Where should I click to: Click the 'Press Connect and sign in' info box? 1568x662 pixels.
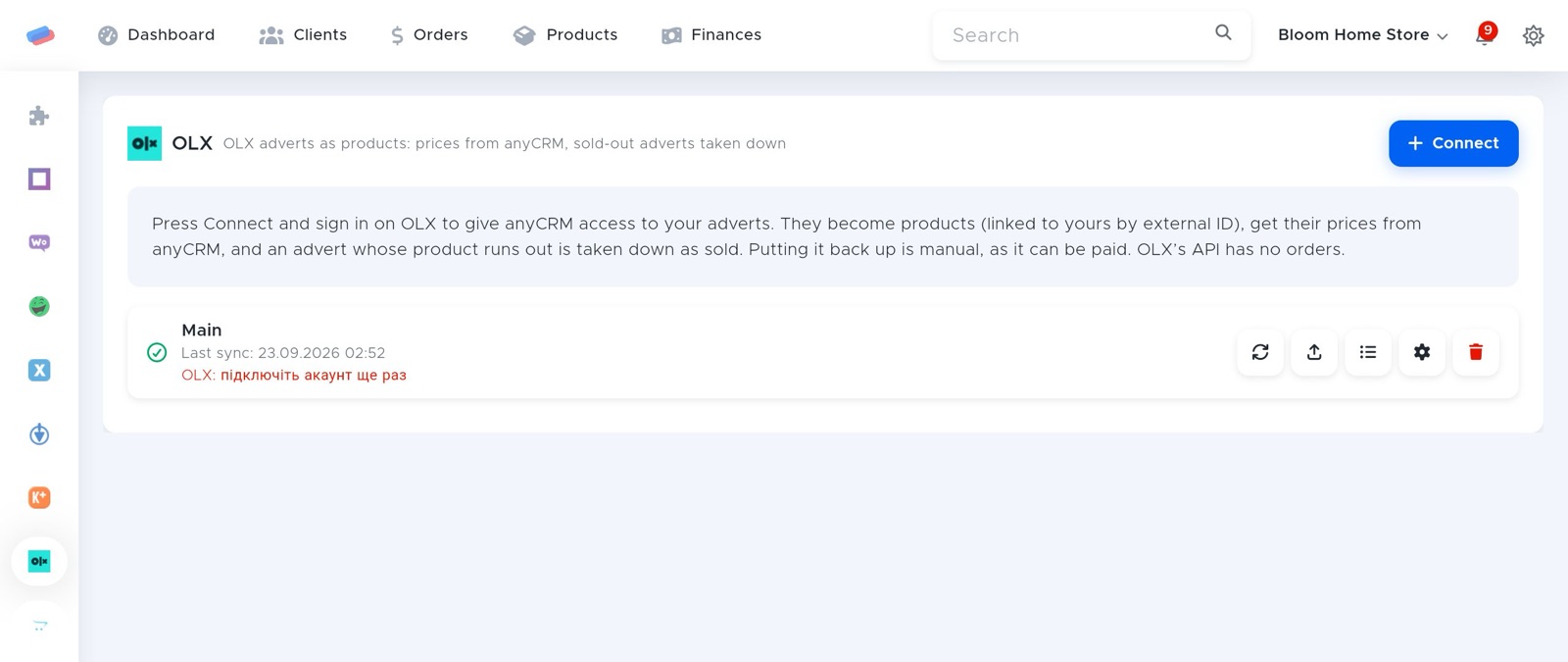click(822, 236)
